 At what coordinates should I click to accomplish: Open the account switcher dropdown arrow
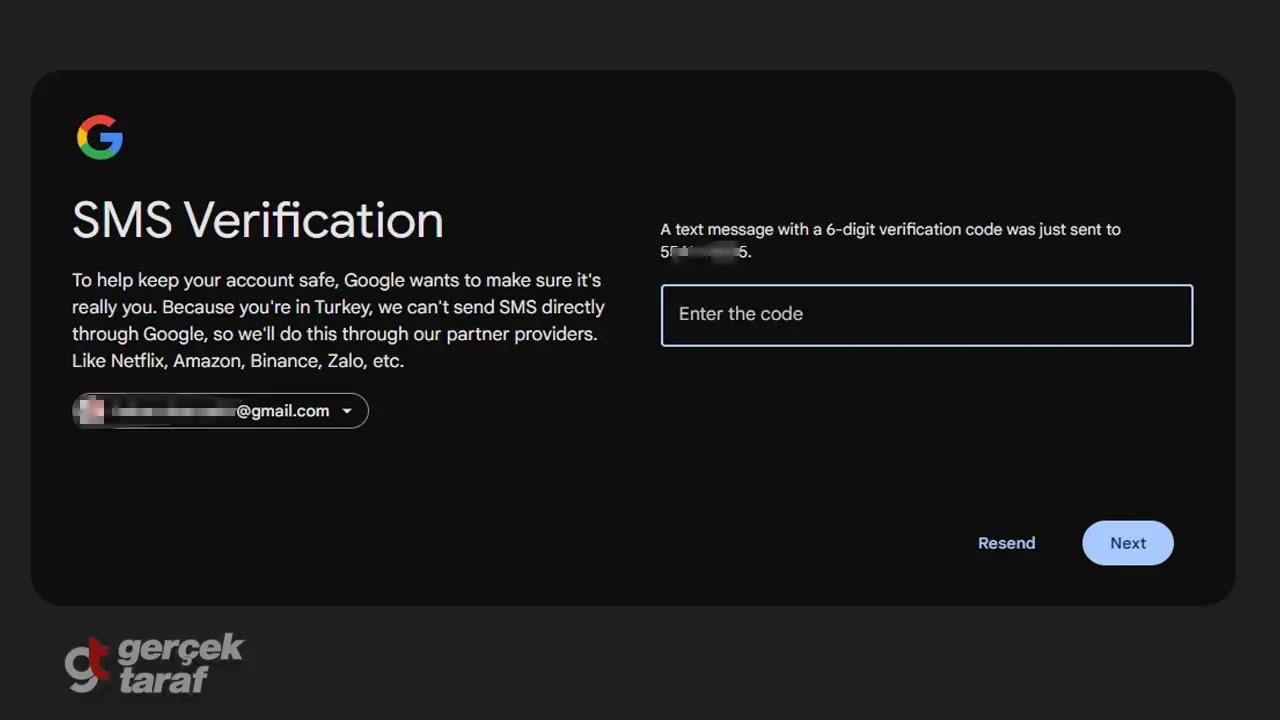[347, 411]
